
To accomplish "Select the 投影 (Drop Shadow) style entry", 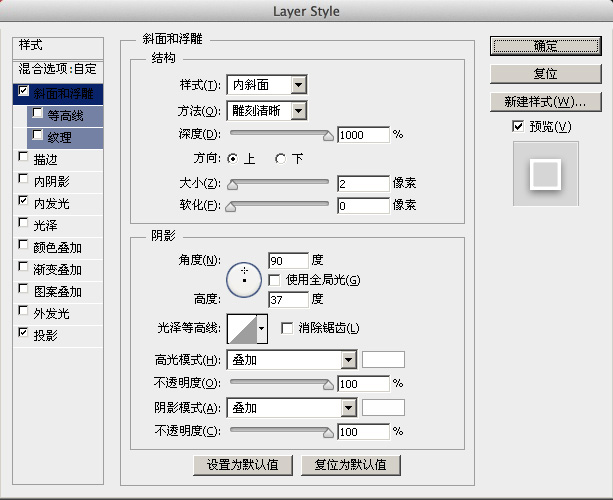I will tap(45, 335).
